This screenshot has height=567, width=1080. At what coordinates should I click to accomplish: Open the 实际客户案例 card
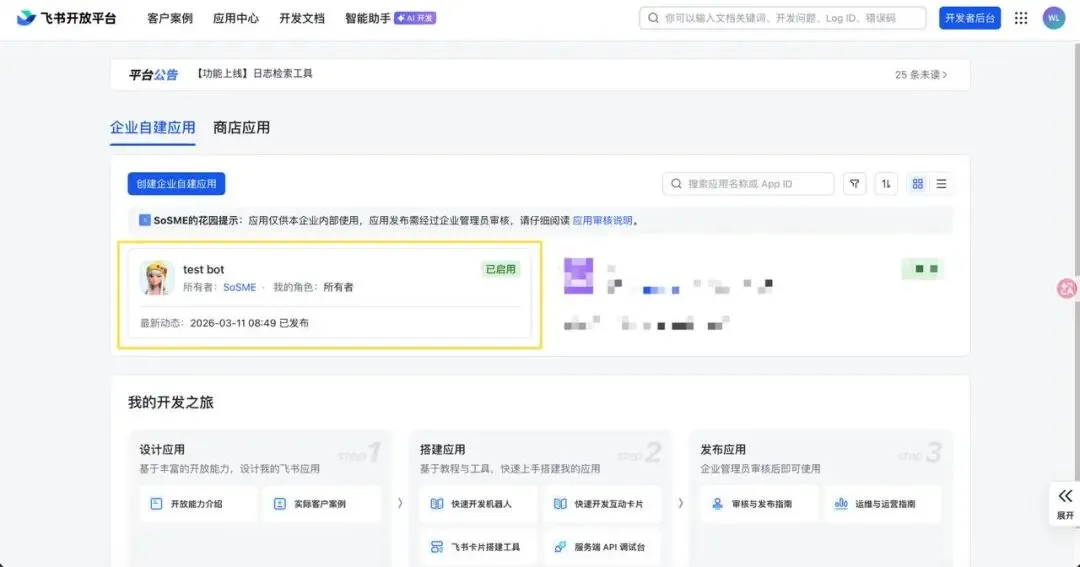(x=322, y=504)
